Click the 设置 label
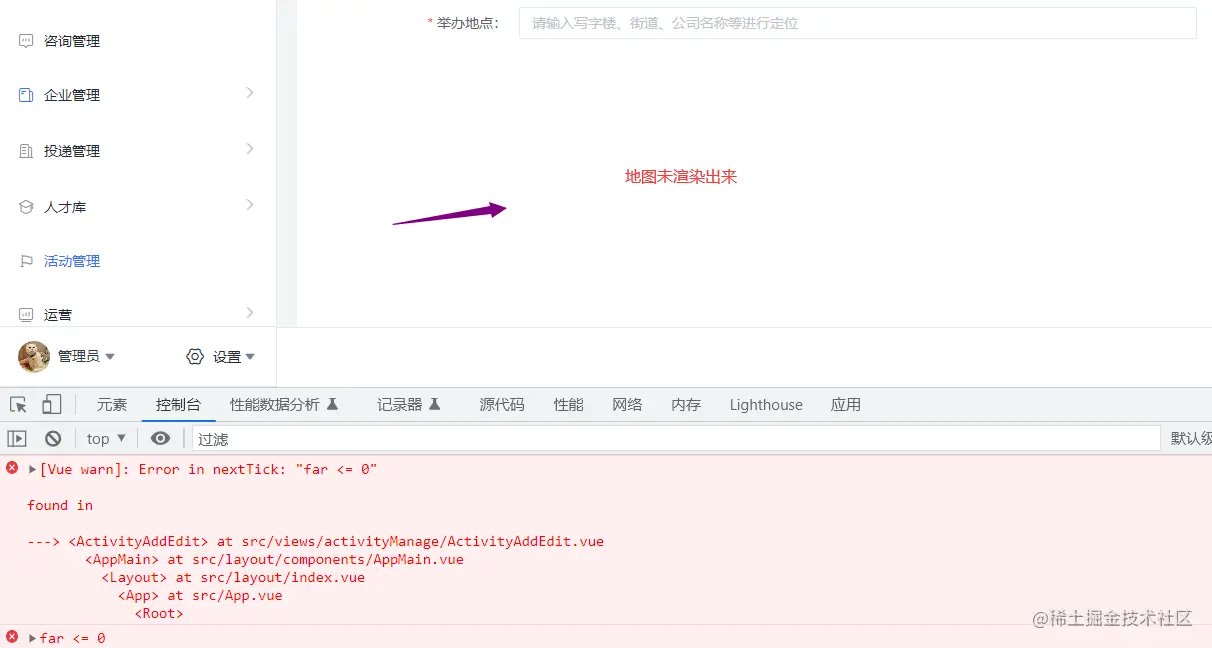Screen dimensions: 1212x648 (227, 357)
